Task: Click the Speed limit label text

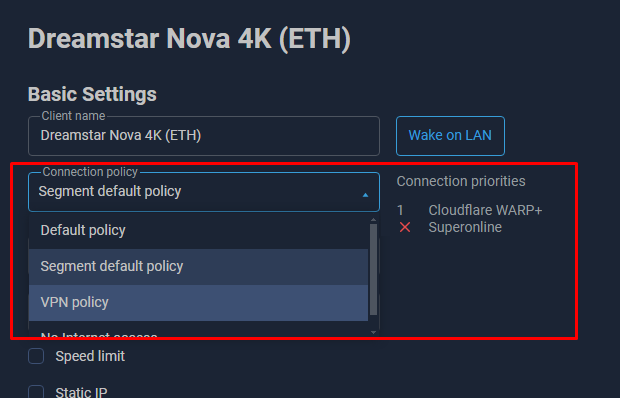Action: (x=90, y=356)
